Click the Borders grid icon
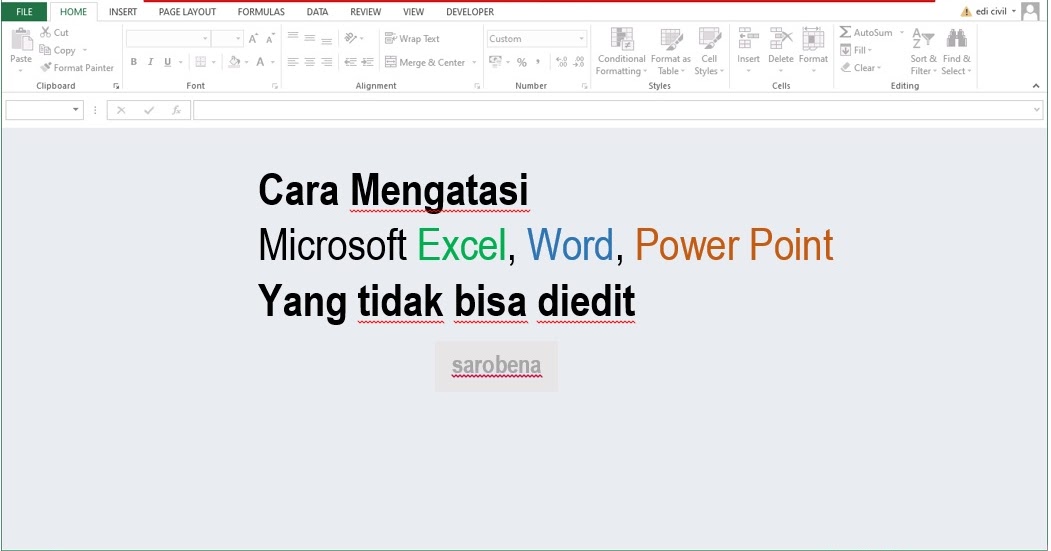Viewport: 1051px width, 551px height. tap(200, 62)
